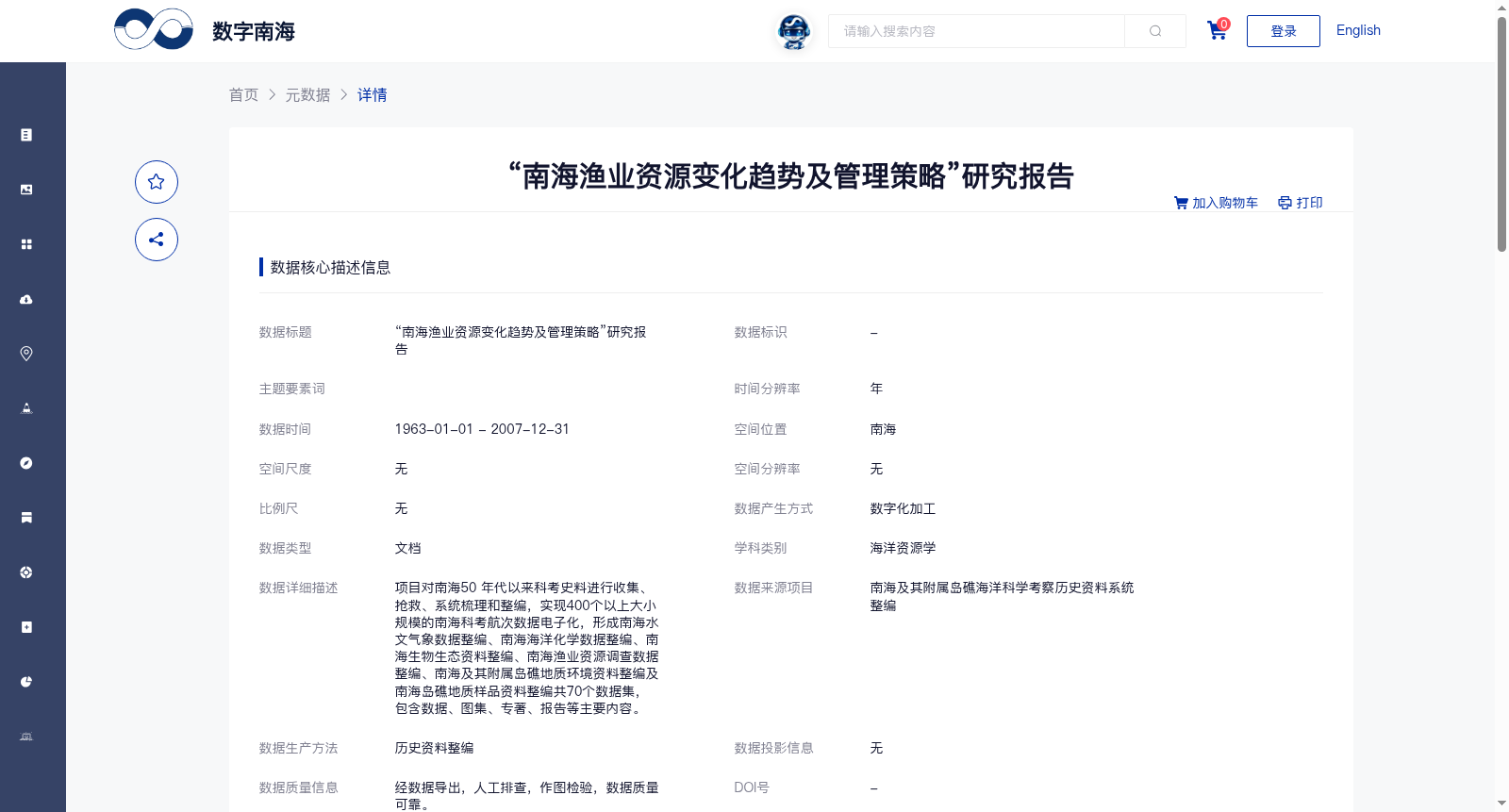Screen dimensions: 1509x812
Task: Go to 首页 breadcrumb
Action: tap(243, 95)
